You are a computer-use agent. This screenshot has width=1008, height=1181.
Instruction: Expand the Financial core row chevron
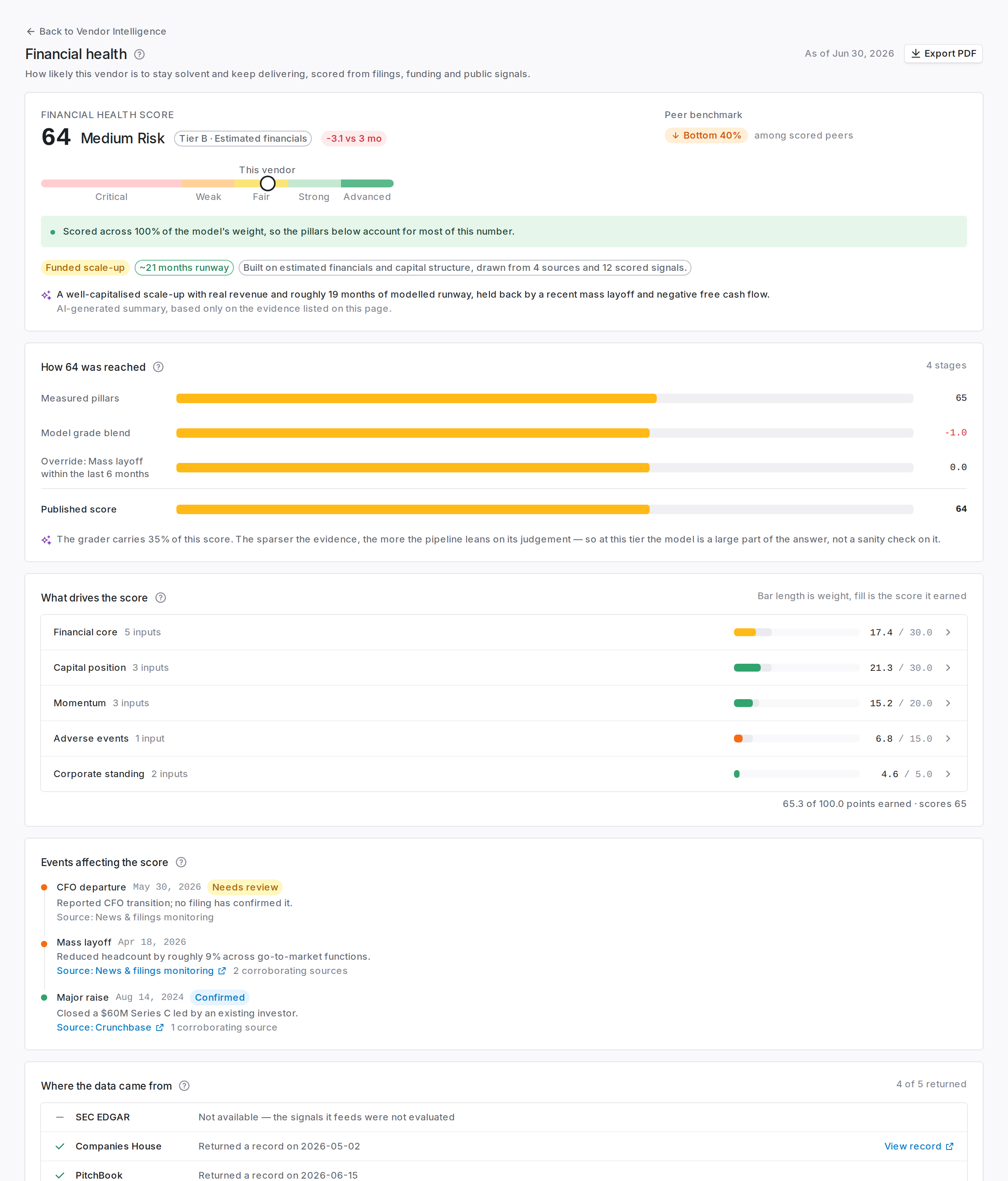click(948, 632)
